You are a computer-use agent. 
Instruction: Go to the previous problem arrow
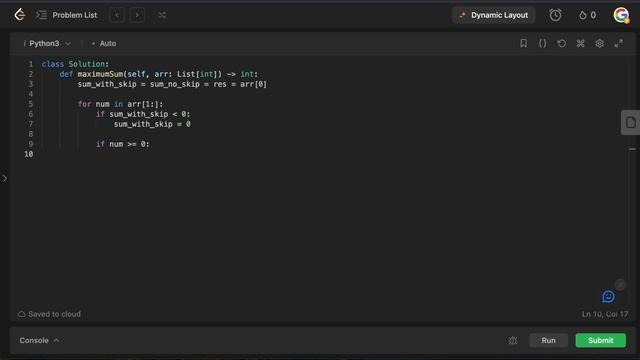(117, 15)
